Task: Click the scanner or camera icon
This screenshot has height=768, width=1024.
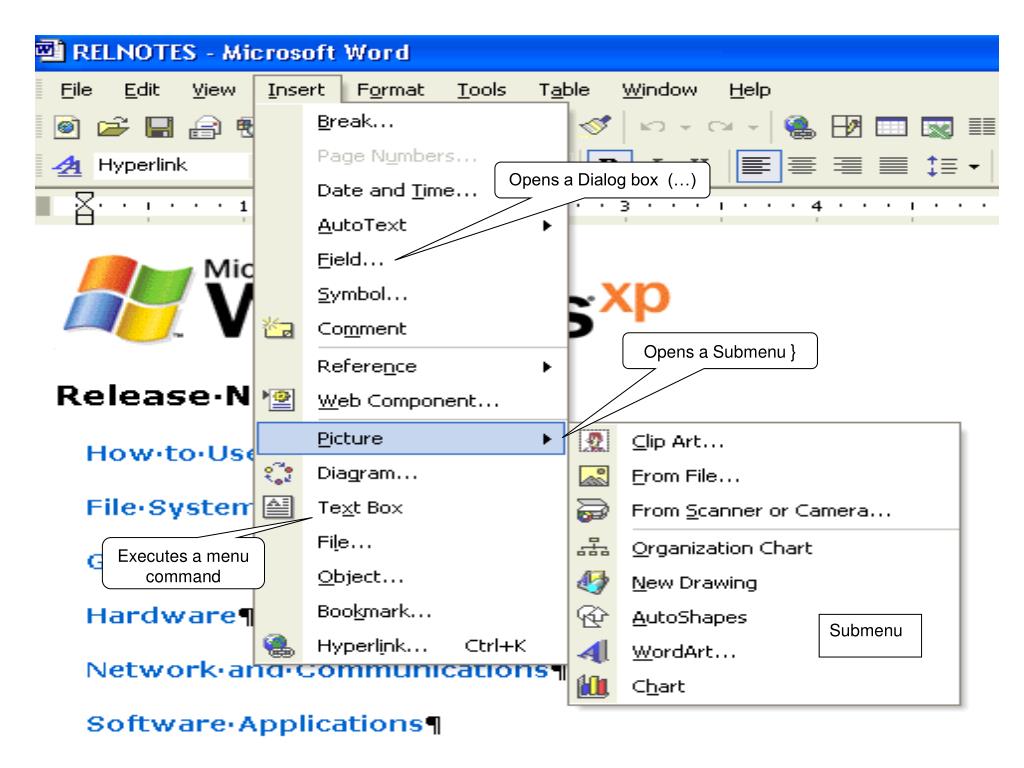Action: pyautogui.click(x=593, y=510)
